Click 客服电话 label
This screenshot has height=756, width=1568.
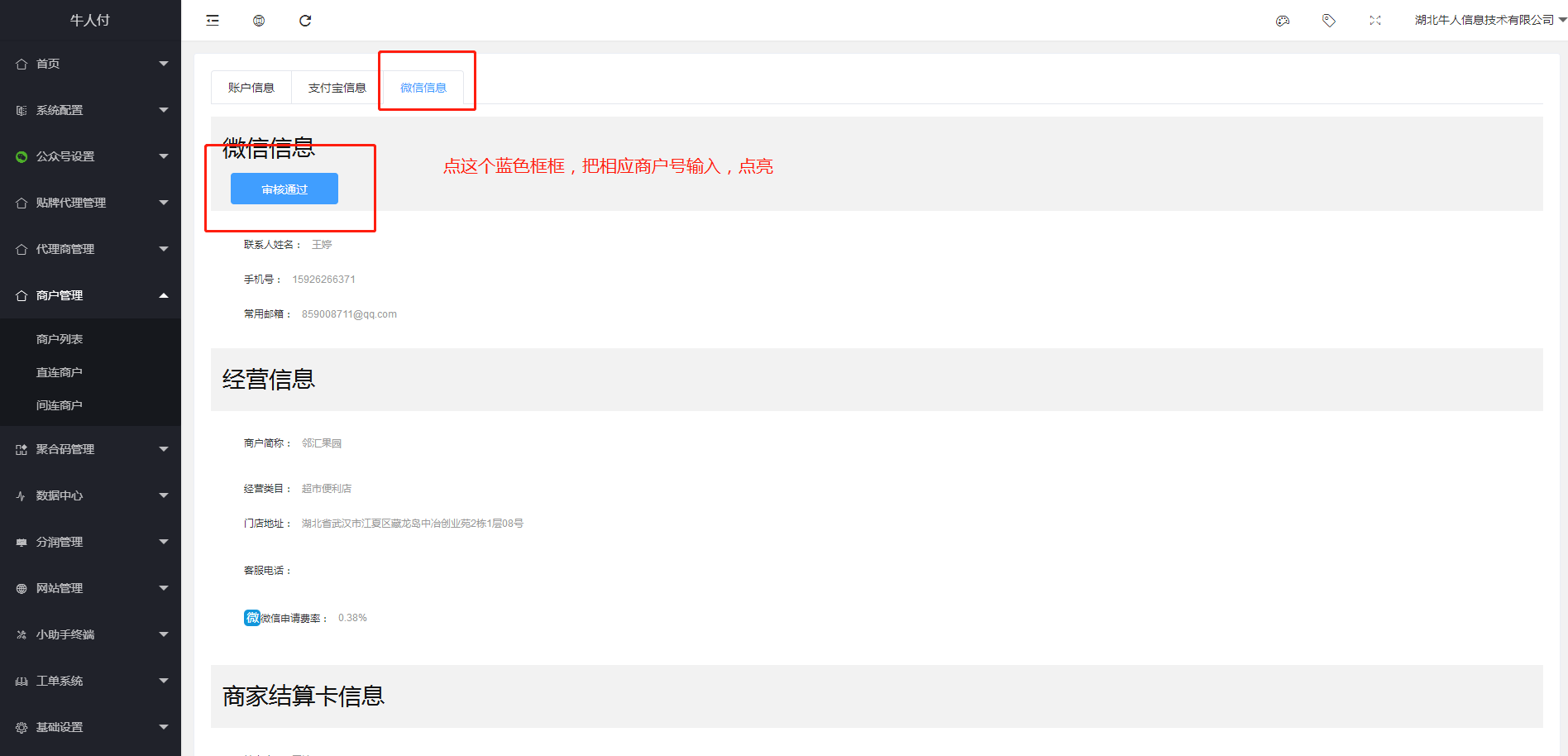pyautogui.click(x=266, y=571)
